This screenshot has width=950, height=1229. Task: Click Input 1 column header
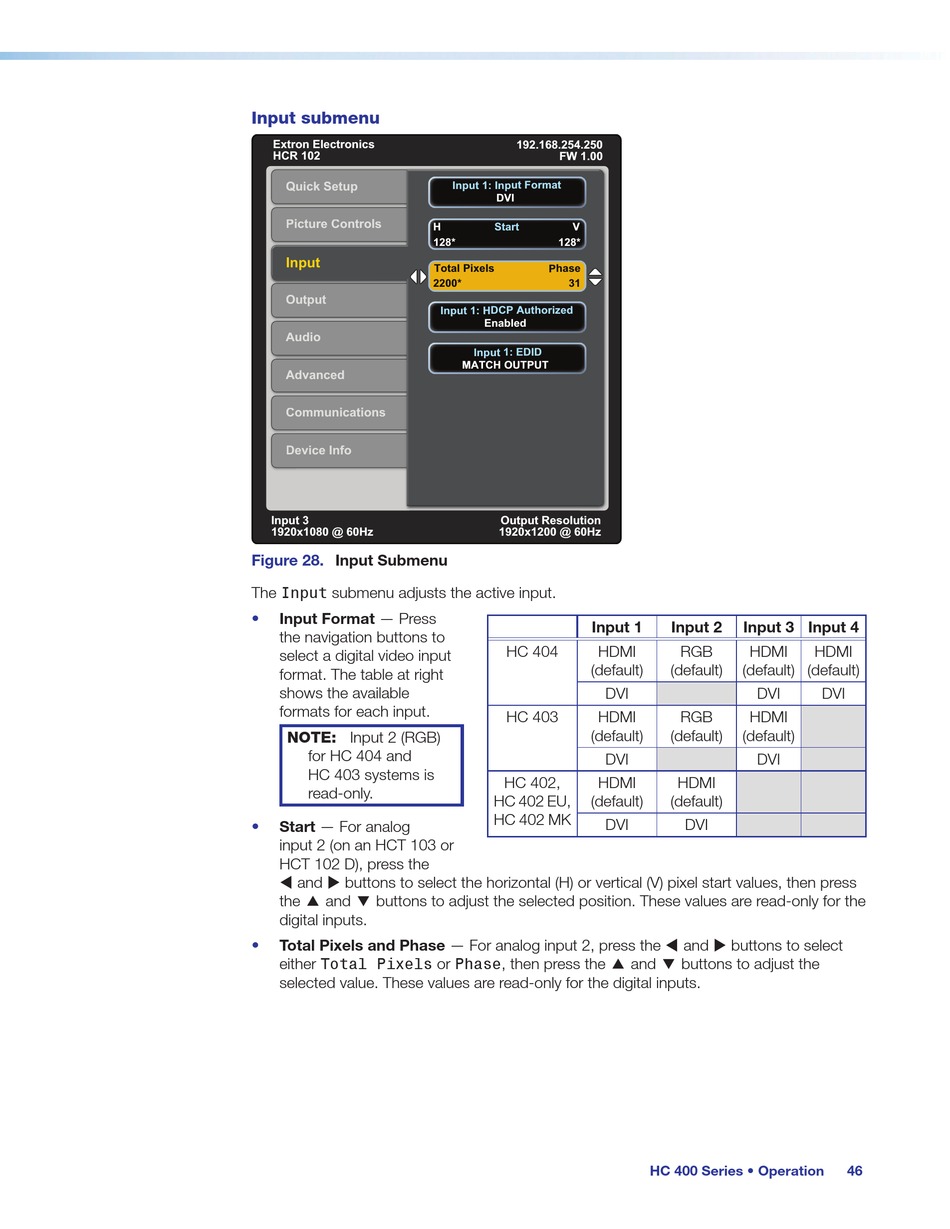pyautogui.click(x=617, y=627)
